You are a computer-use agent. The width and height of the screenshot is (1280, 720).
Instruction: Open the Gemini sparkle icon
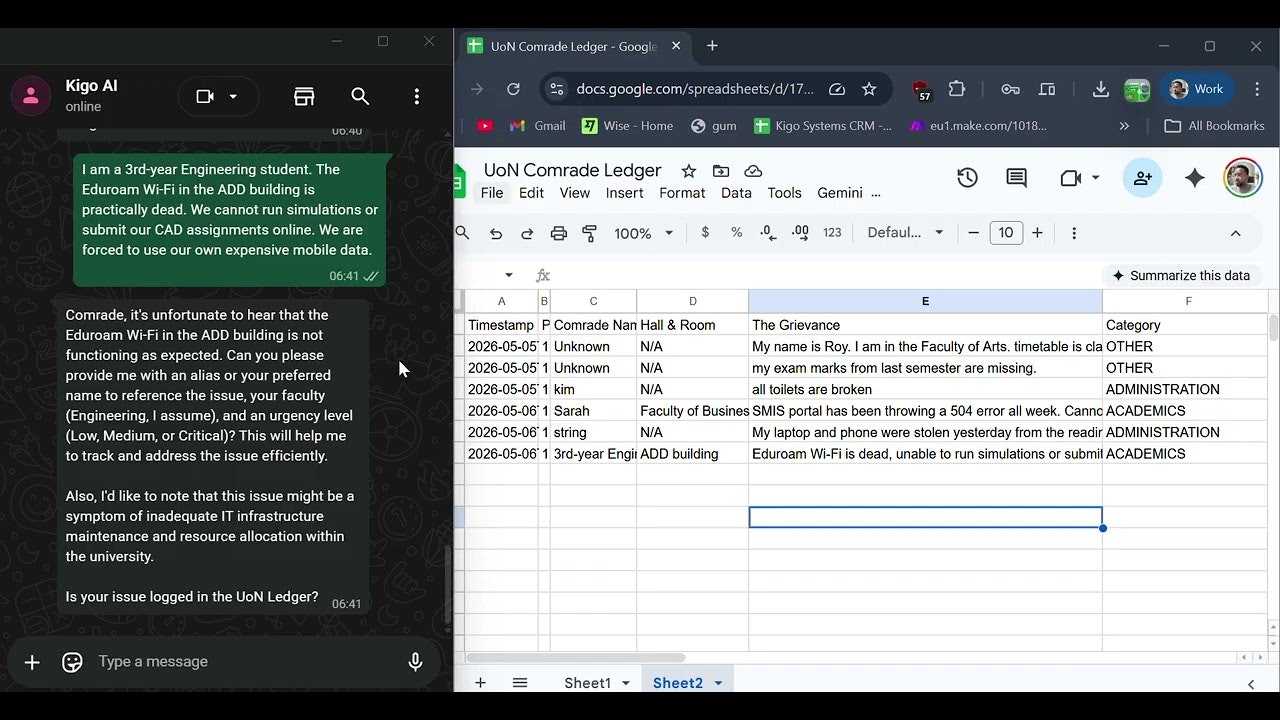(x=1194, y=178)
